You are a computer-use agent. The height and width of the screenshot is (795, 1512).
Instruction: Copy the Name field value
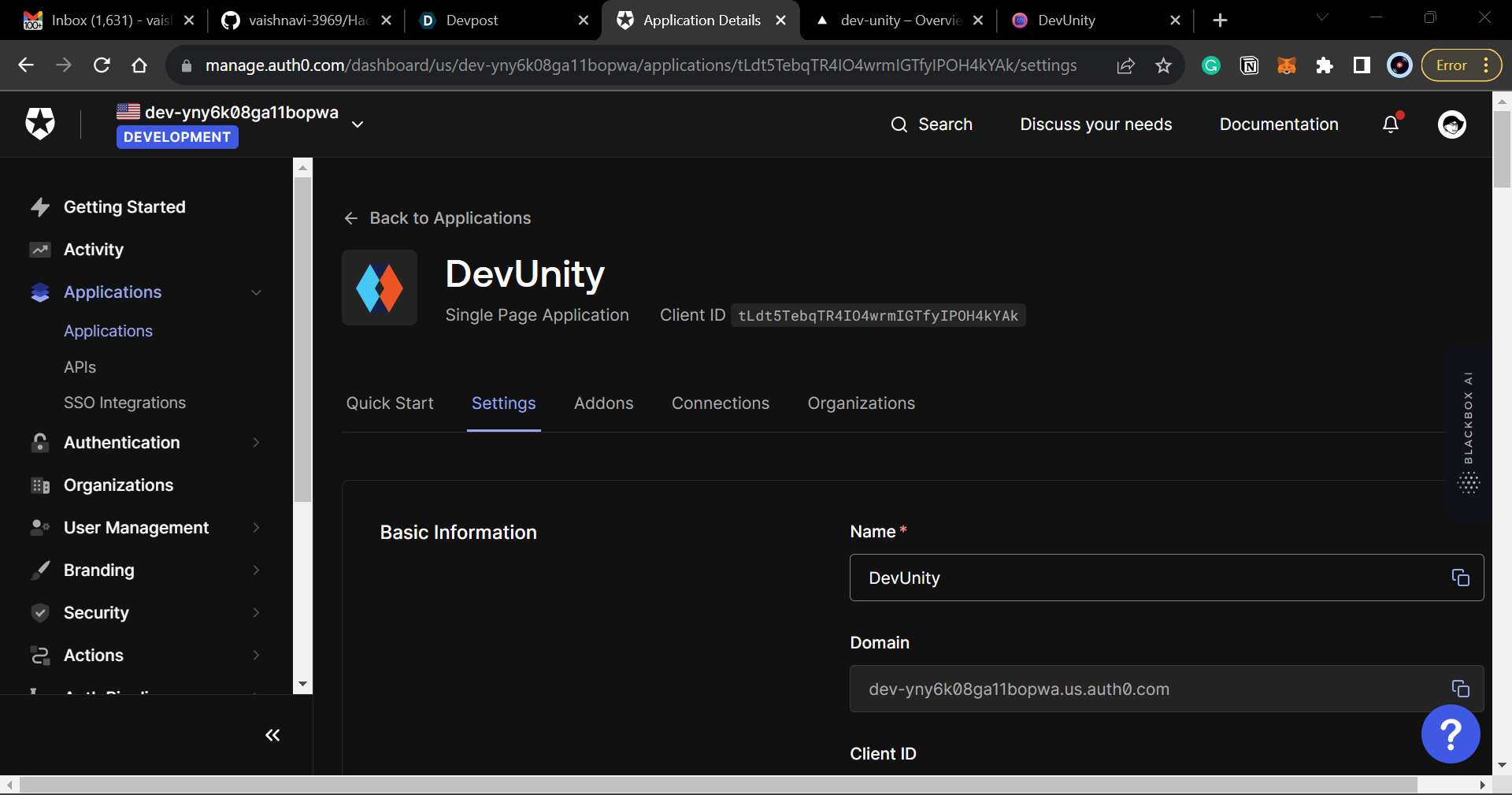pyautogui.click(x=1460, y=578)
